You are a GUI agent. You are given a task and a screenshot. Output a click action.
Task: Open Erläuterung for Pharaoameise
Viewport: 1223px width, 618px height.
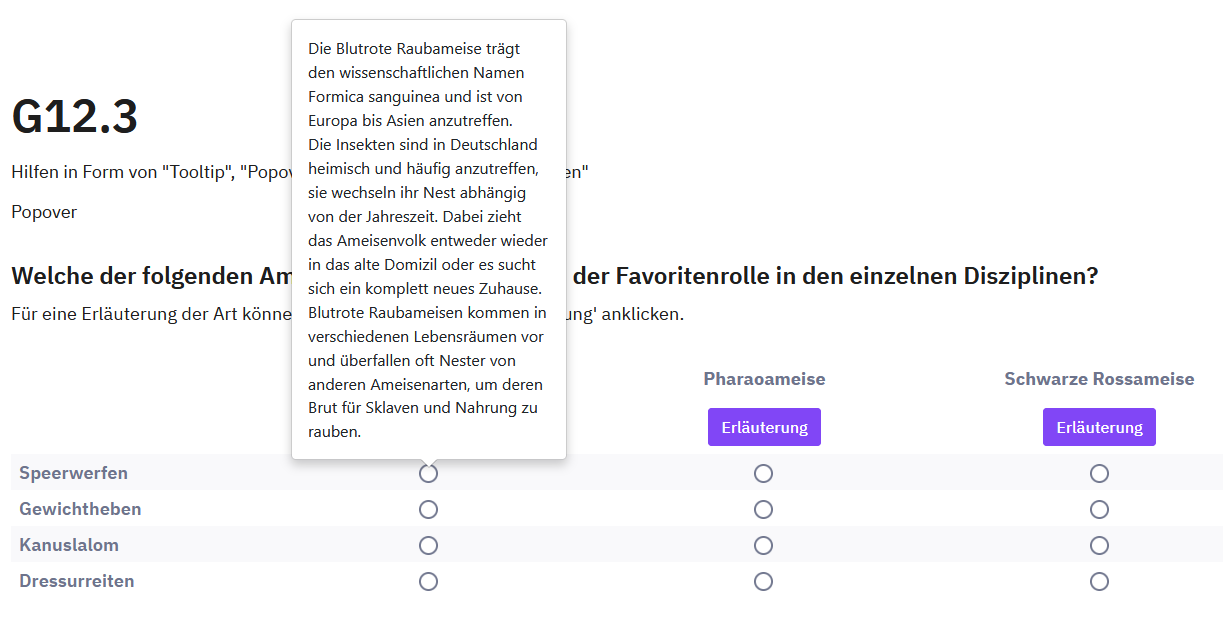tap(764, 427)
